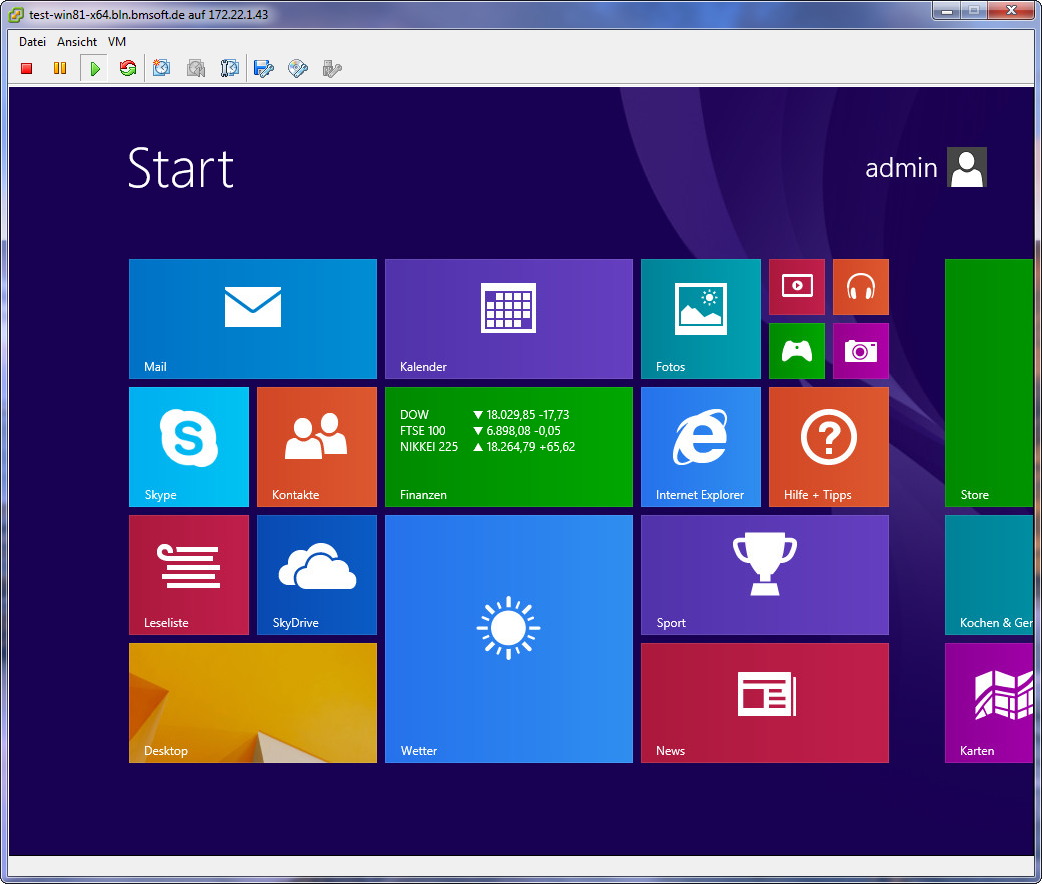Open the small Video tile
The width and height of the screenshot is (1042, 884).
[797, 287]
